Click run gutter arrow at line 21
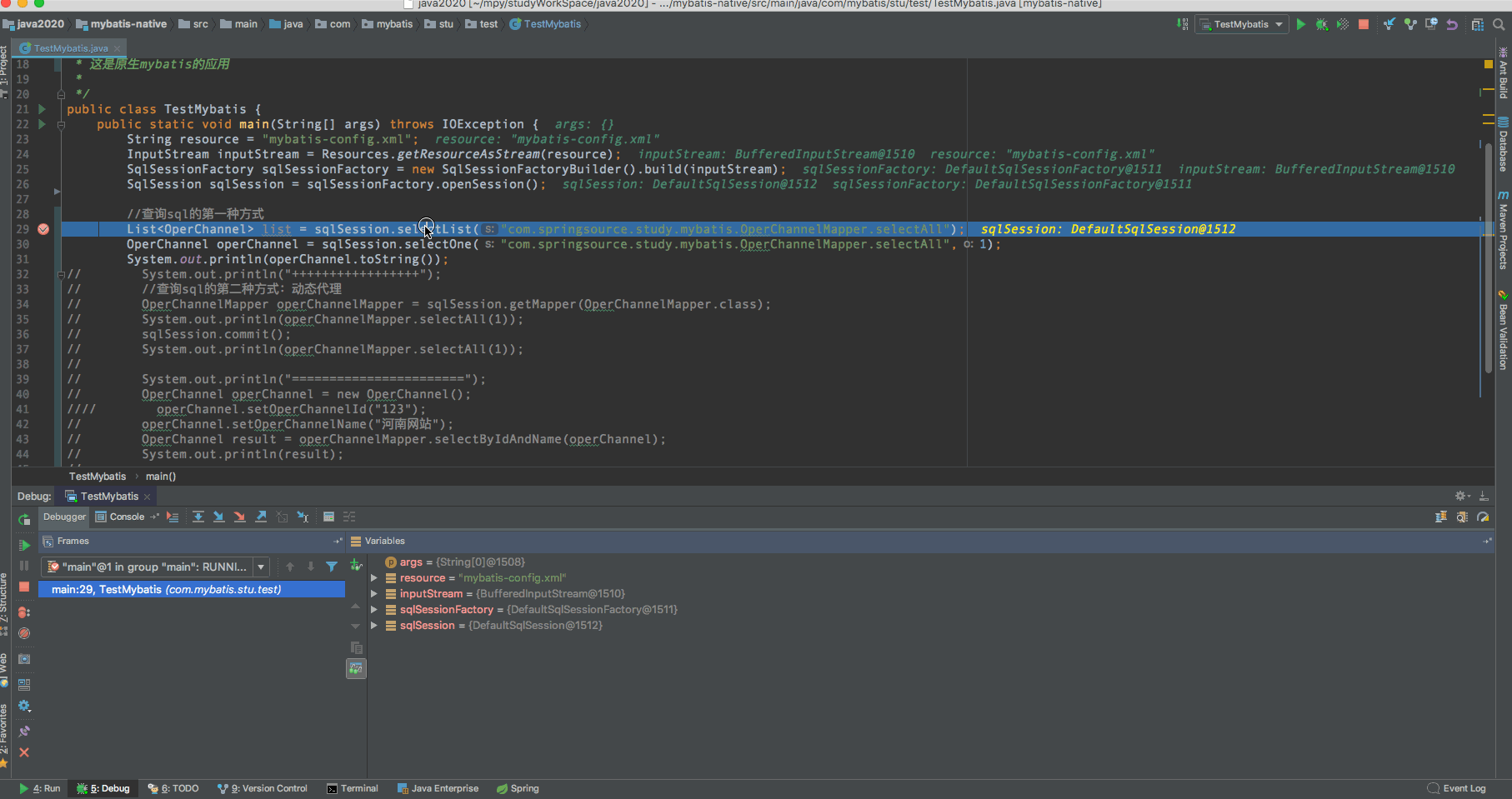This screenshot has height=799, width=1512. tap(43, 109)
